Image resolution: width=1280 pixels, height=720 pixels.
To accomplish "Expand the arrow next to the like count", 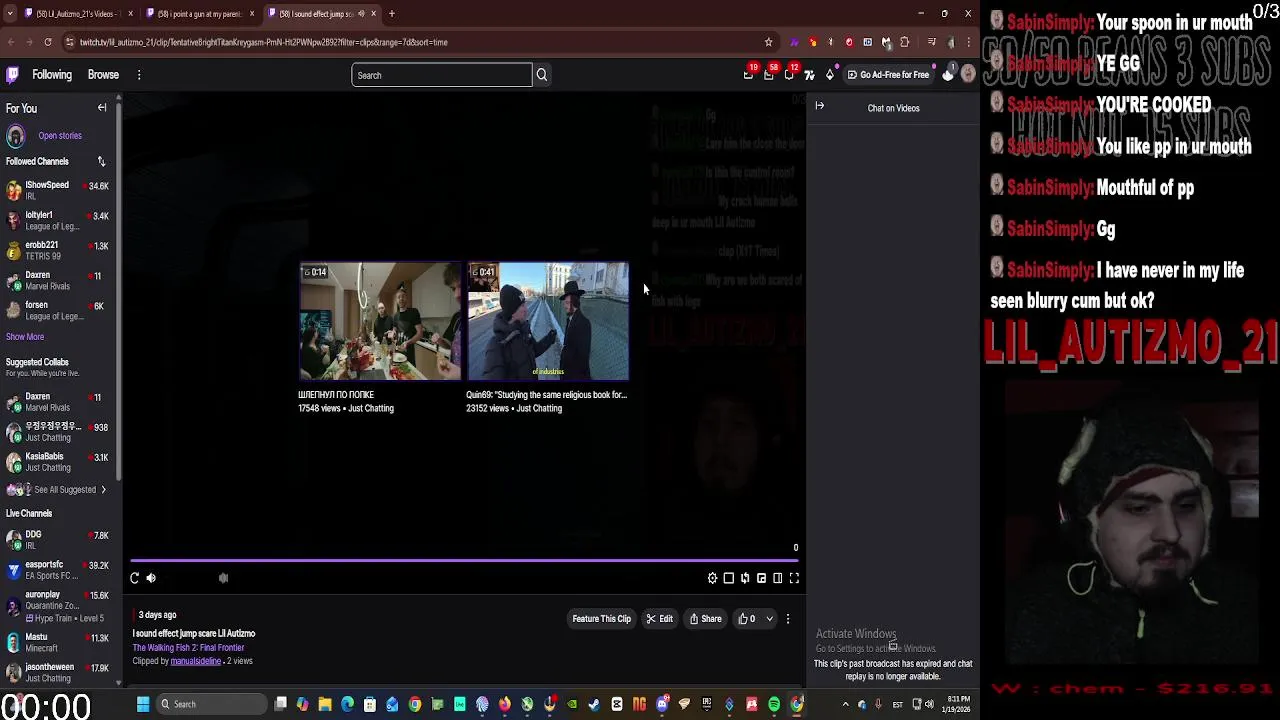I will [x=769, y=619].
